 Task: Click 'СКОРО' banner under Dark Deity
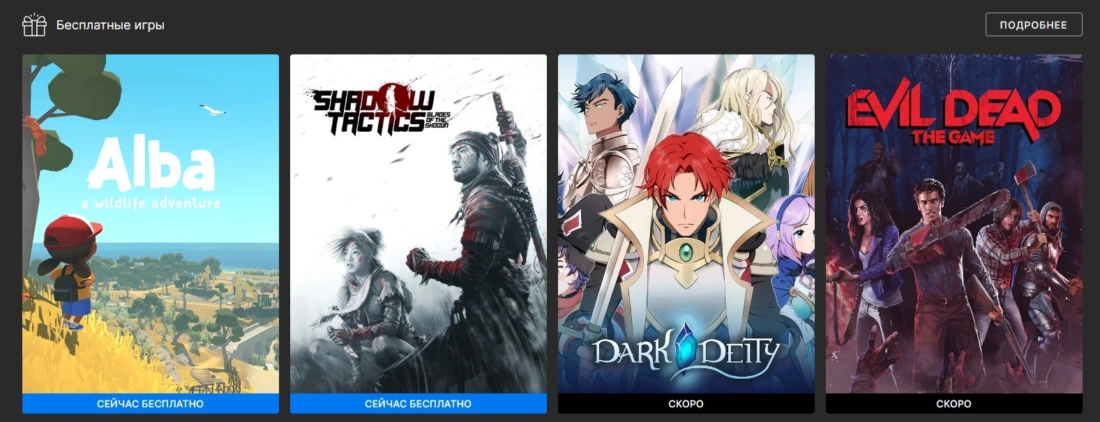[x=686, y=404]
